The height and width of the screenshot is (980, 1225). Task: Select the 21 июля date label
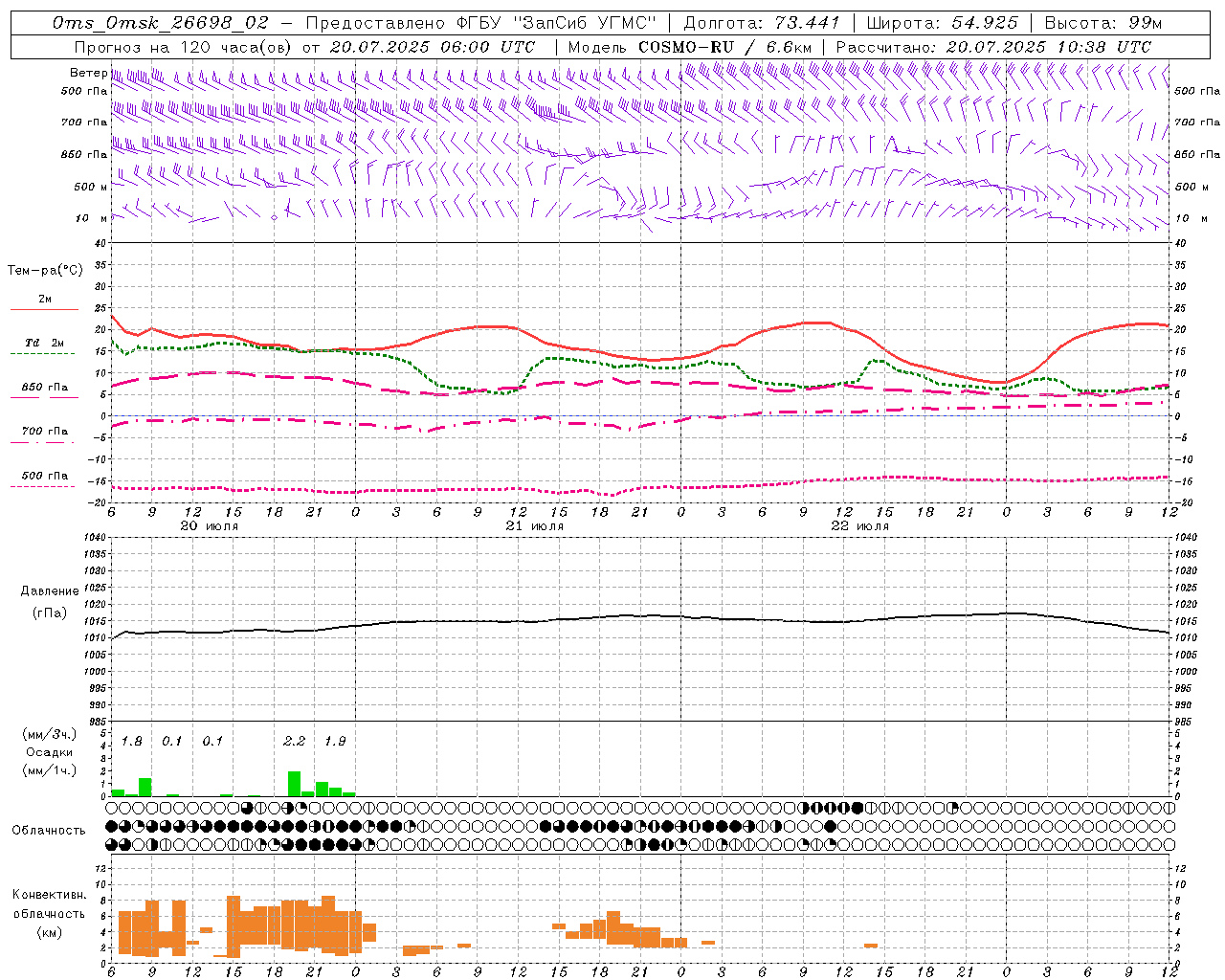(x=535, y=525)
